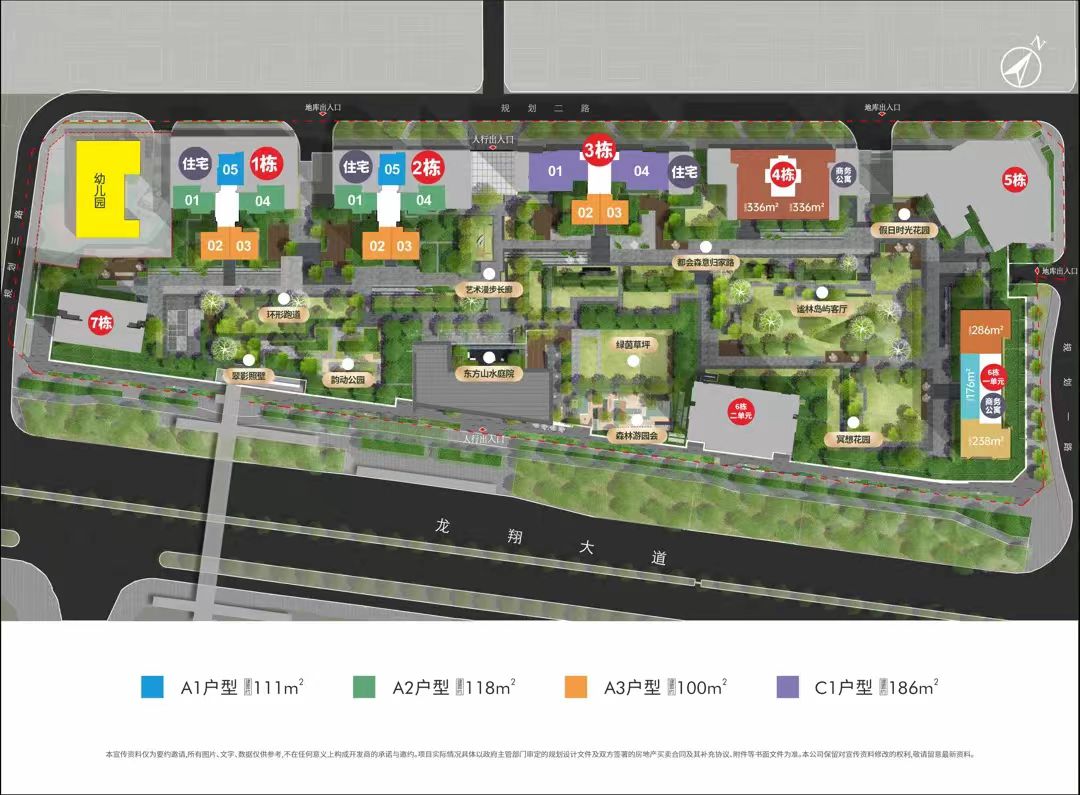Pick the red 7栋 building badge
This screenshot has width=1080, height=795.
pos(100,322)
